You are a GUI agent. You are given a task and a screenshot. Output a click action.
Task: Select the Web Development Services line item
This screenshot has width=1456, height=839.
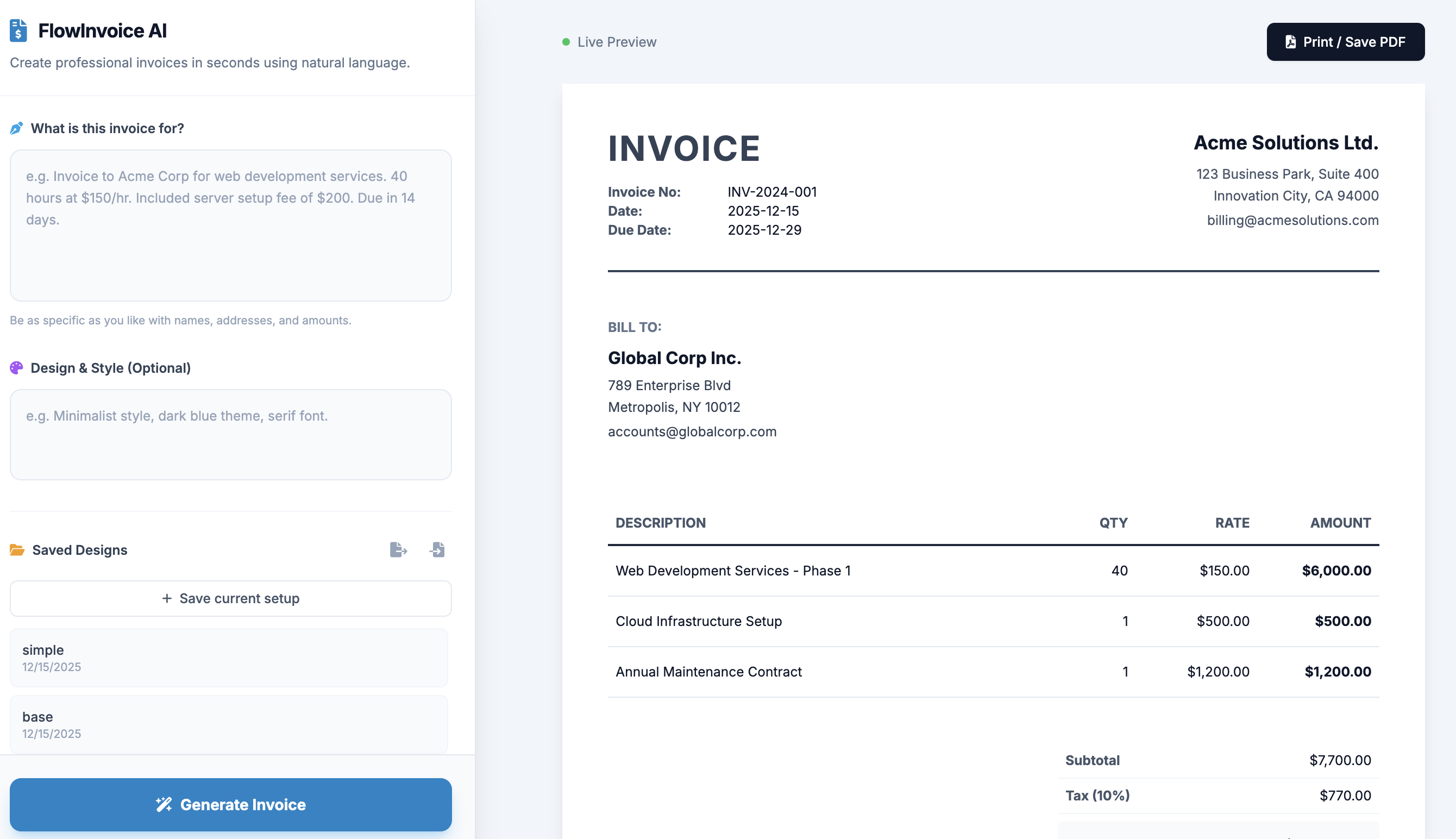[x=733, y=571]
